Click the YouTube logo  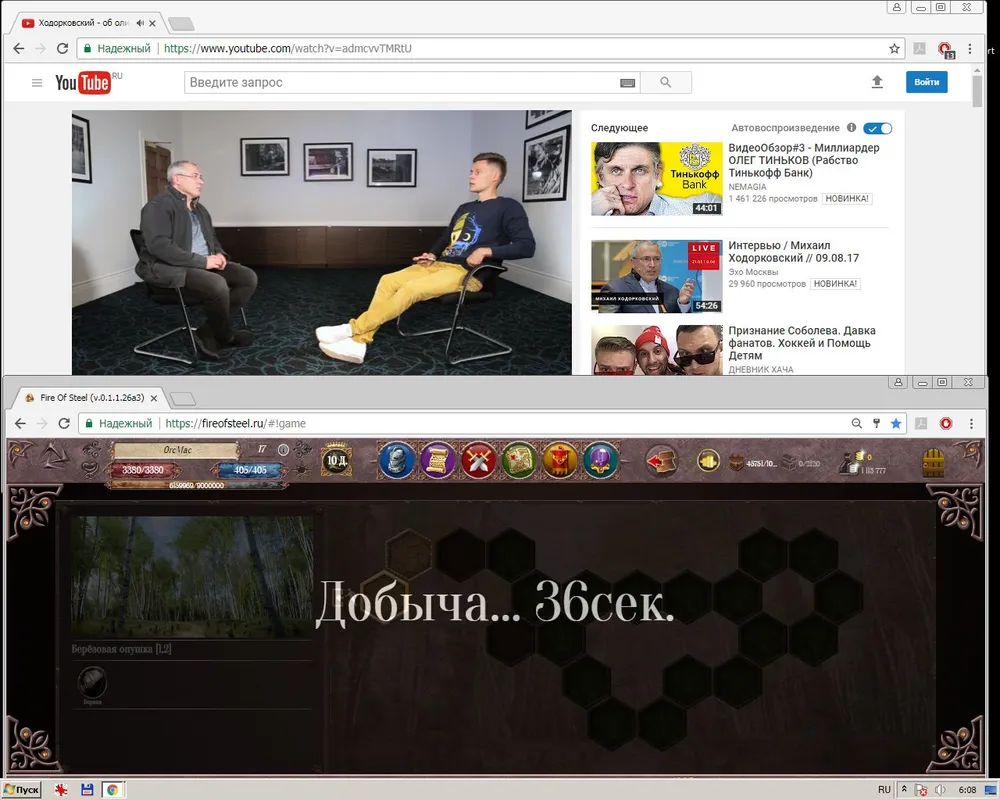(x=84, y=82)
